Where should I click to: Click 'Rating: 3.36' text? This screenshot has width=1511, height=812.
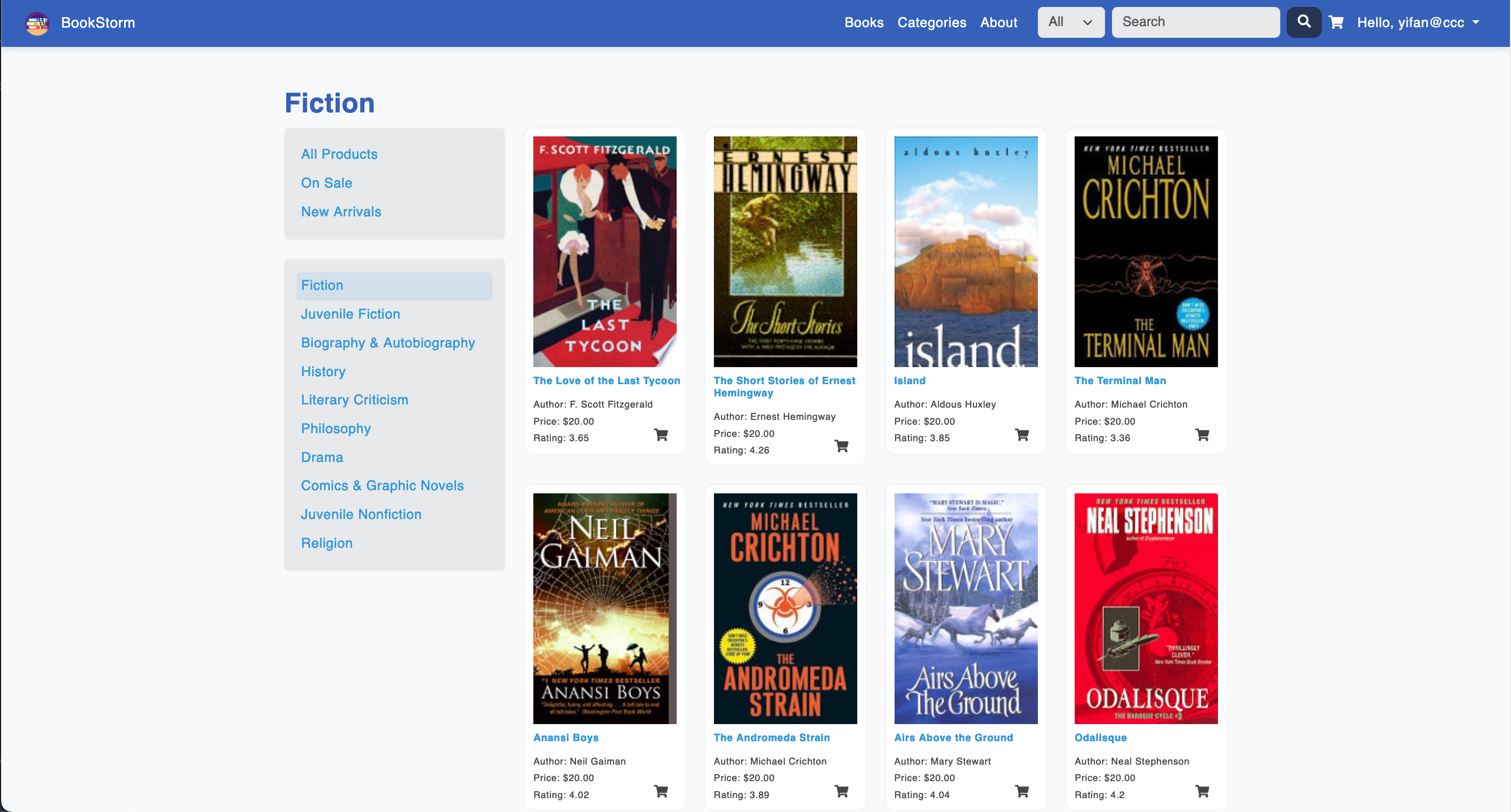click(x=1102, y=437)
